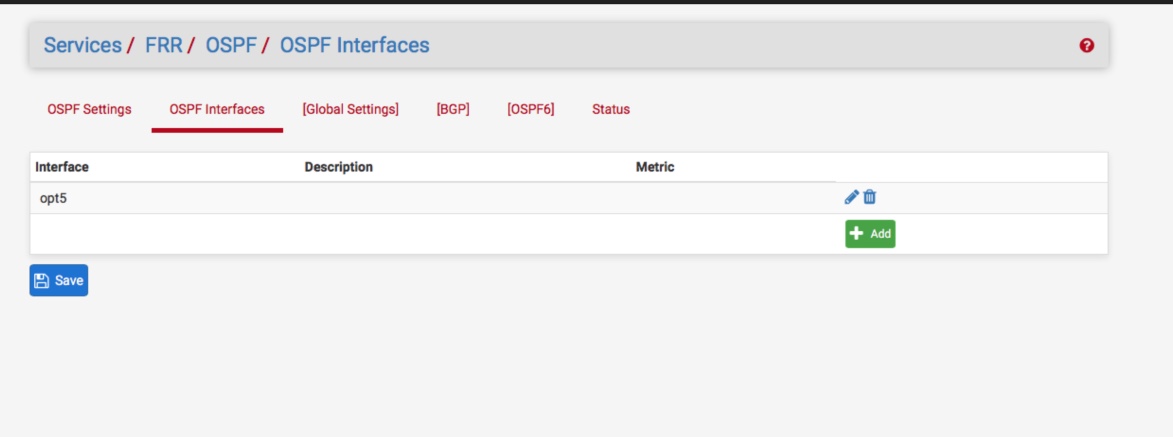Save the OSPF interfaces configuration
The image size is (1173, 437).
click(59, 281)
